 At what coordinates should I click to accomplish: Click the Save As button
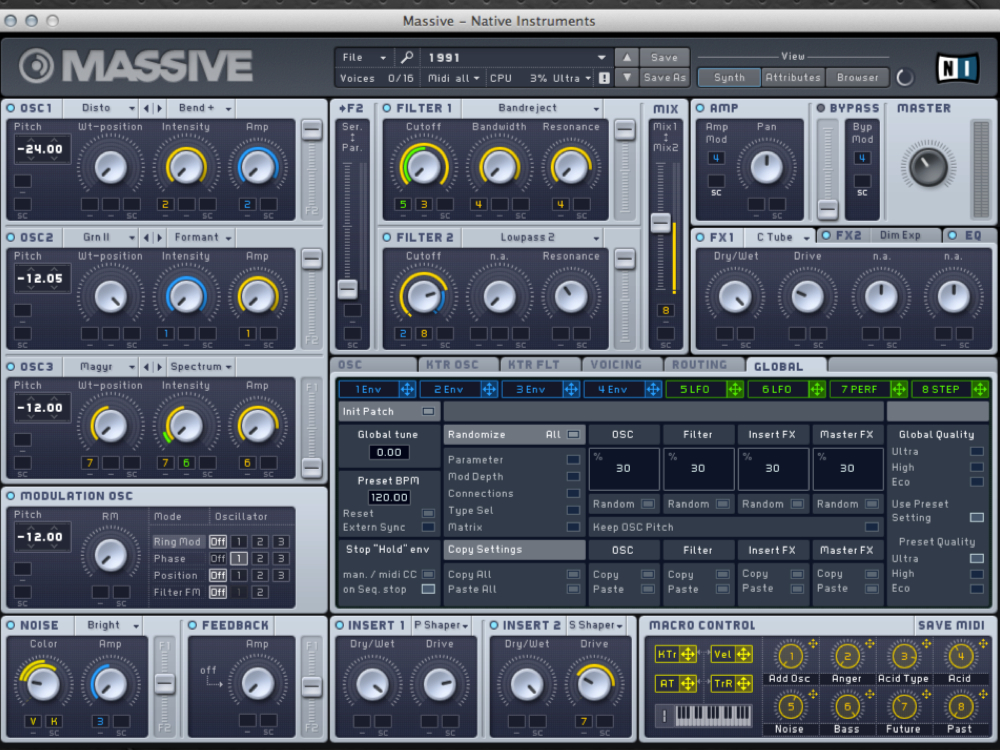click(664, 77)
